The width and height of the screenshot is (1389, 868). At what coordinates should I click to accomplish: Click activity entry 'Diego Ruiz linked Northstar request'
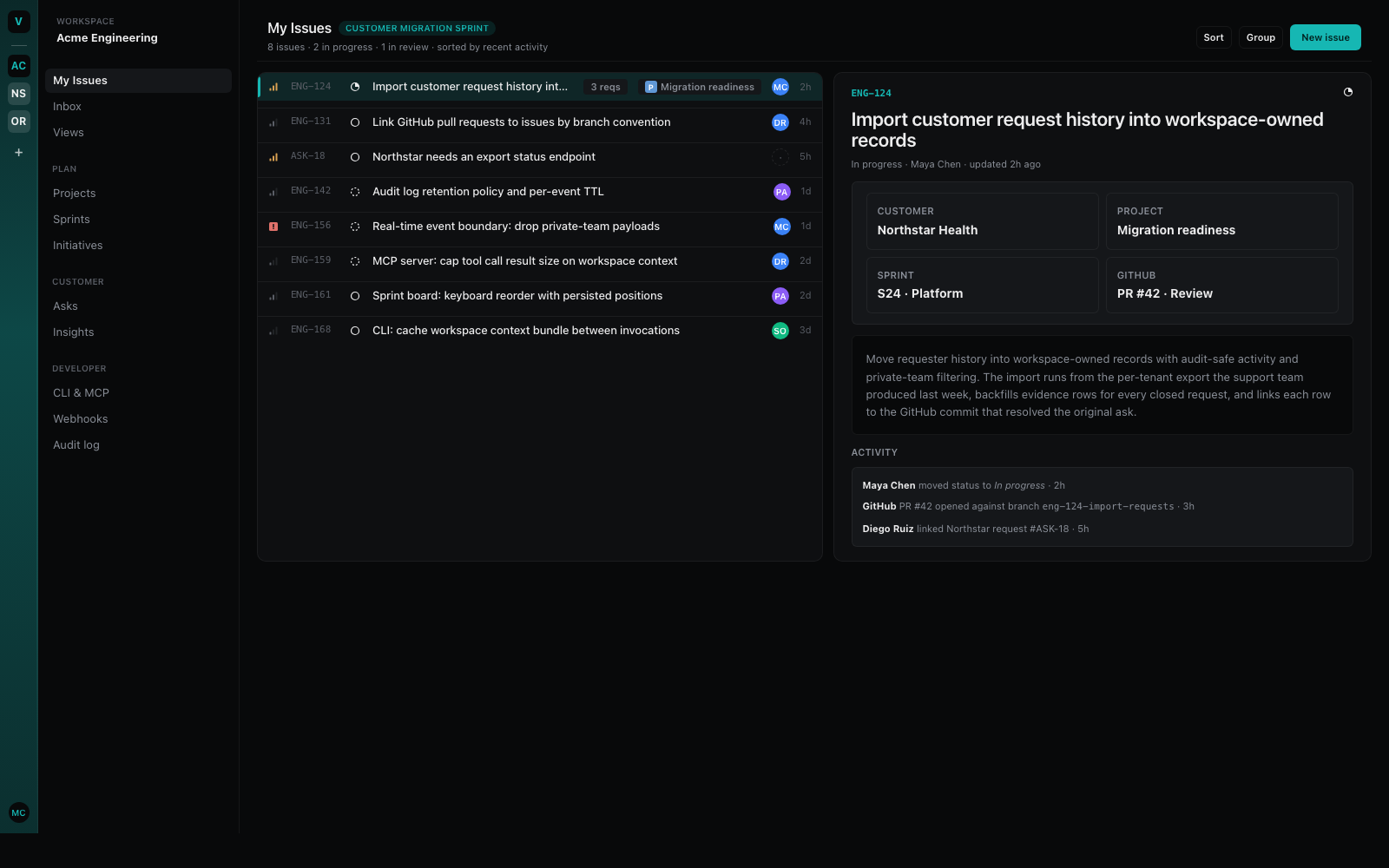coord(975,529)
